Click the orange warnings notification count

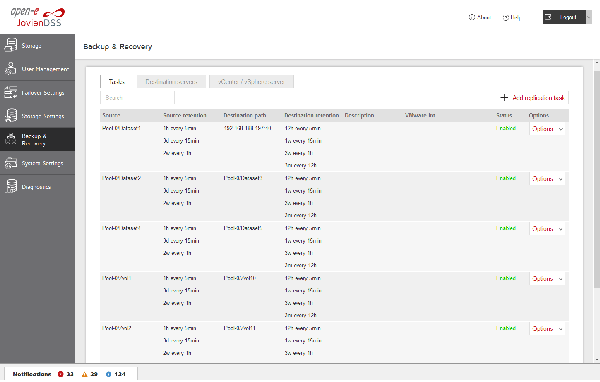point(90,374)
